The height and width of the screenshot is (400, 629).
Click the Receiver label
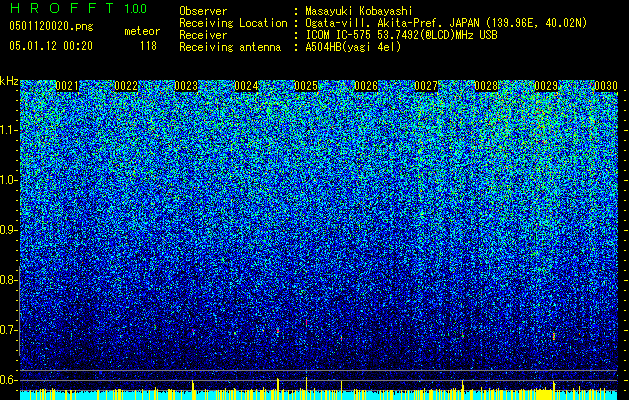[203, 35]
